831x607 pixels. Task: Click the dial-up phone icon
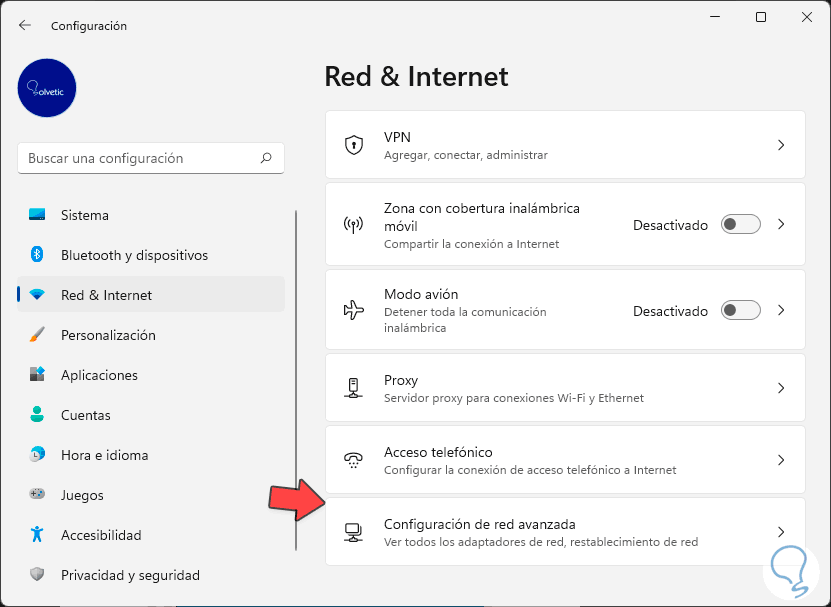coord(353,460)
